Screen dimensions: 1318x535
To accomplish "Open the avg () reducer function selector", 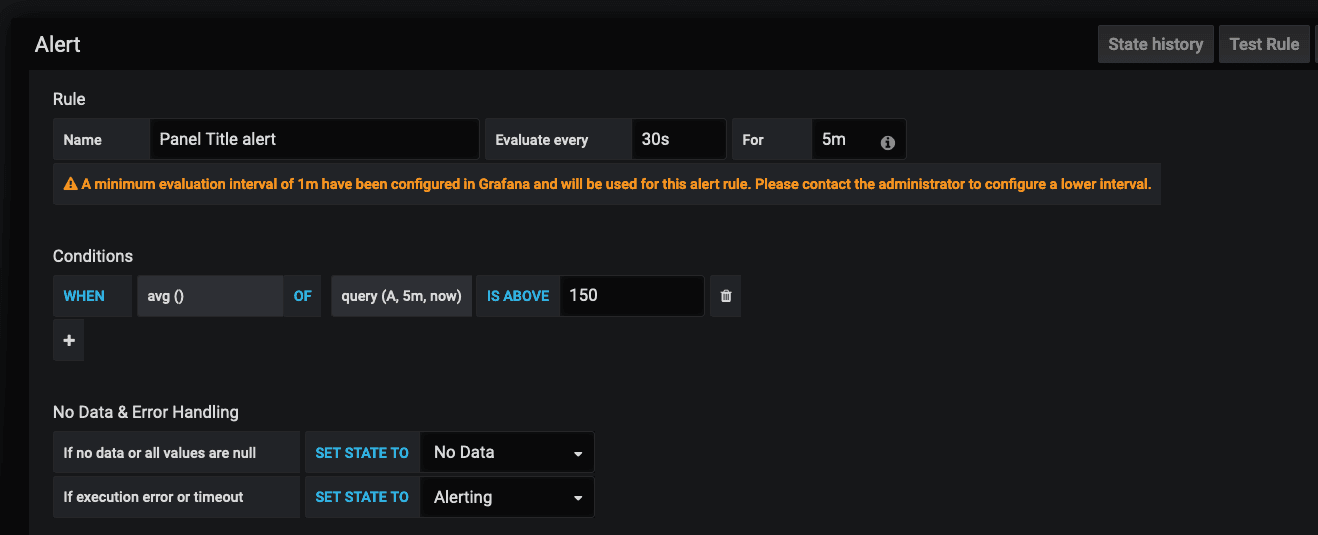I will pyautogui.click(x=209, y=296).
